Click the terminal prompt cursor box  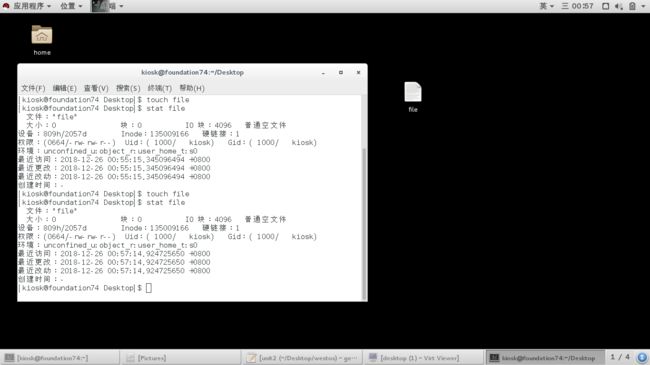pos(149,288)
